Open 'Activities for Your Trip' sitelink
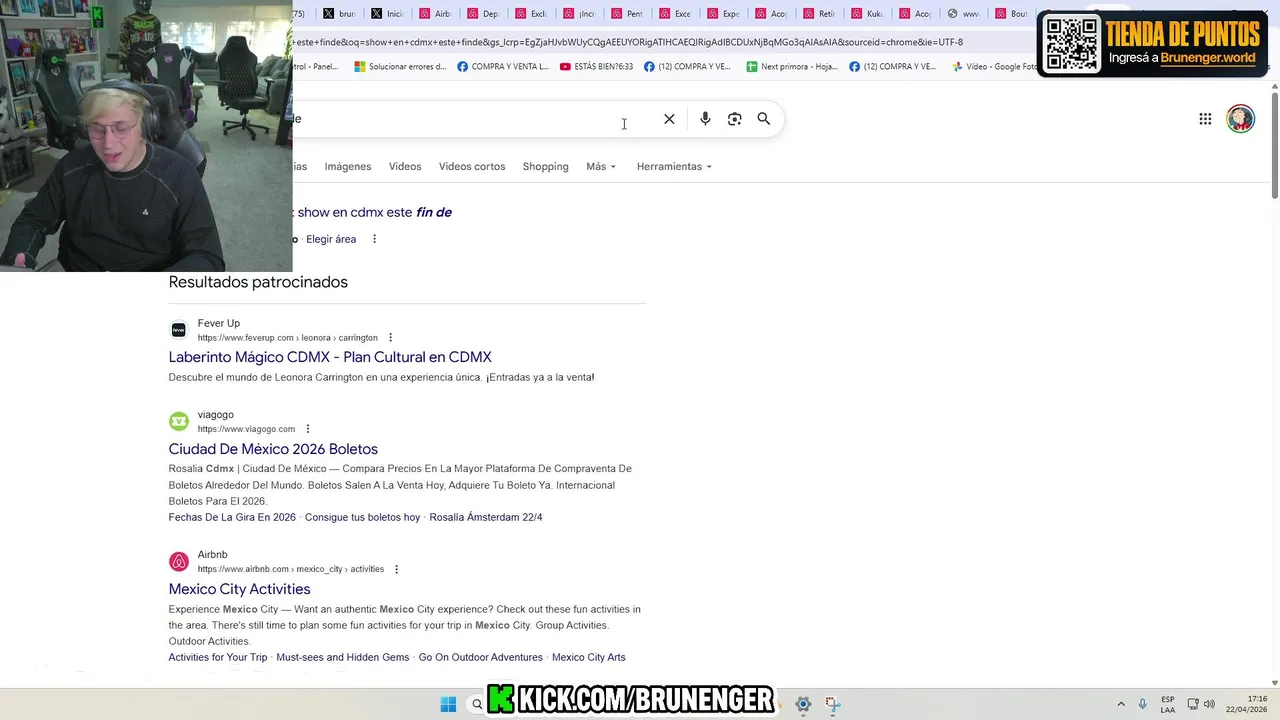The height and width of the screenshot is (720, 1280). pos(218,657)
